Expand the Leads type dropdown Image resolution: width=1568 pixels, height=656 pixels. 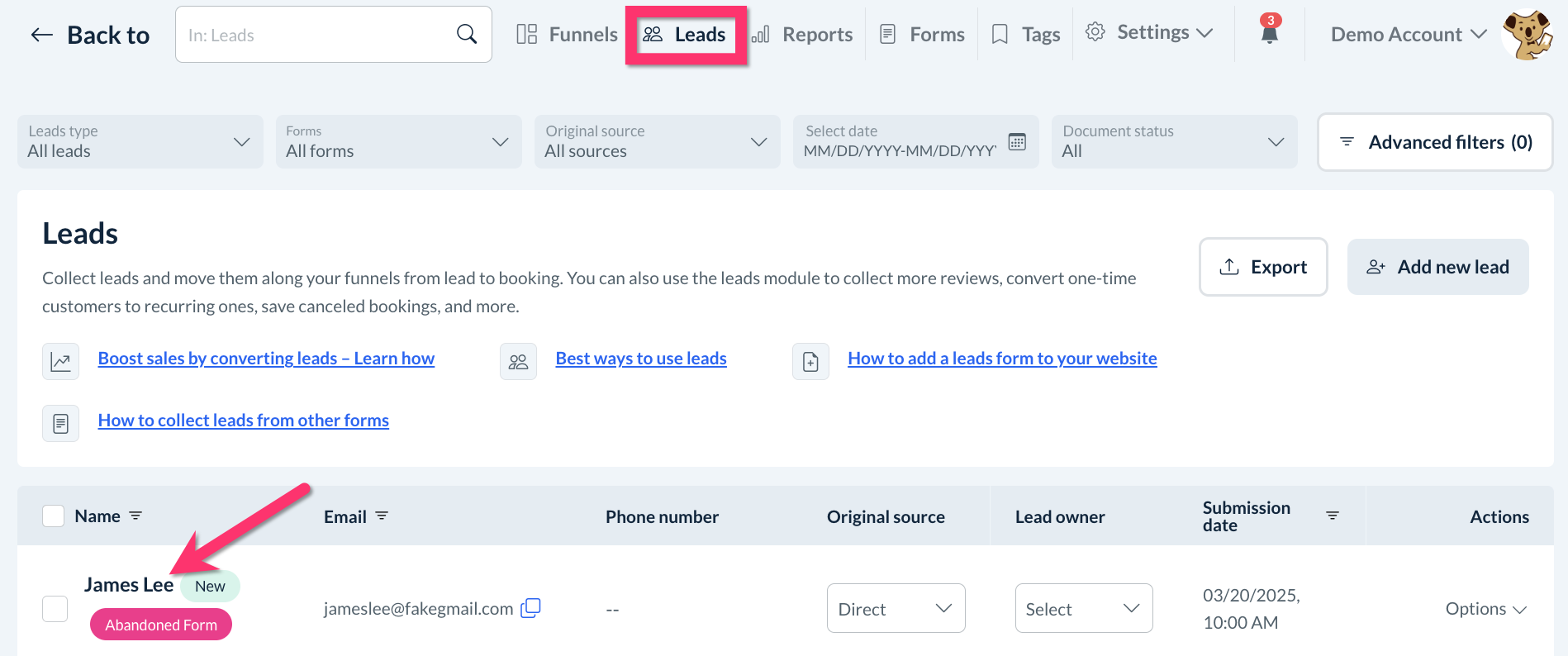point(140,142)
